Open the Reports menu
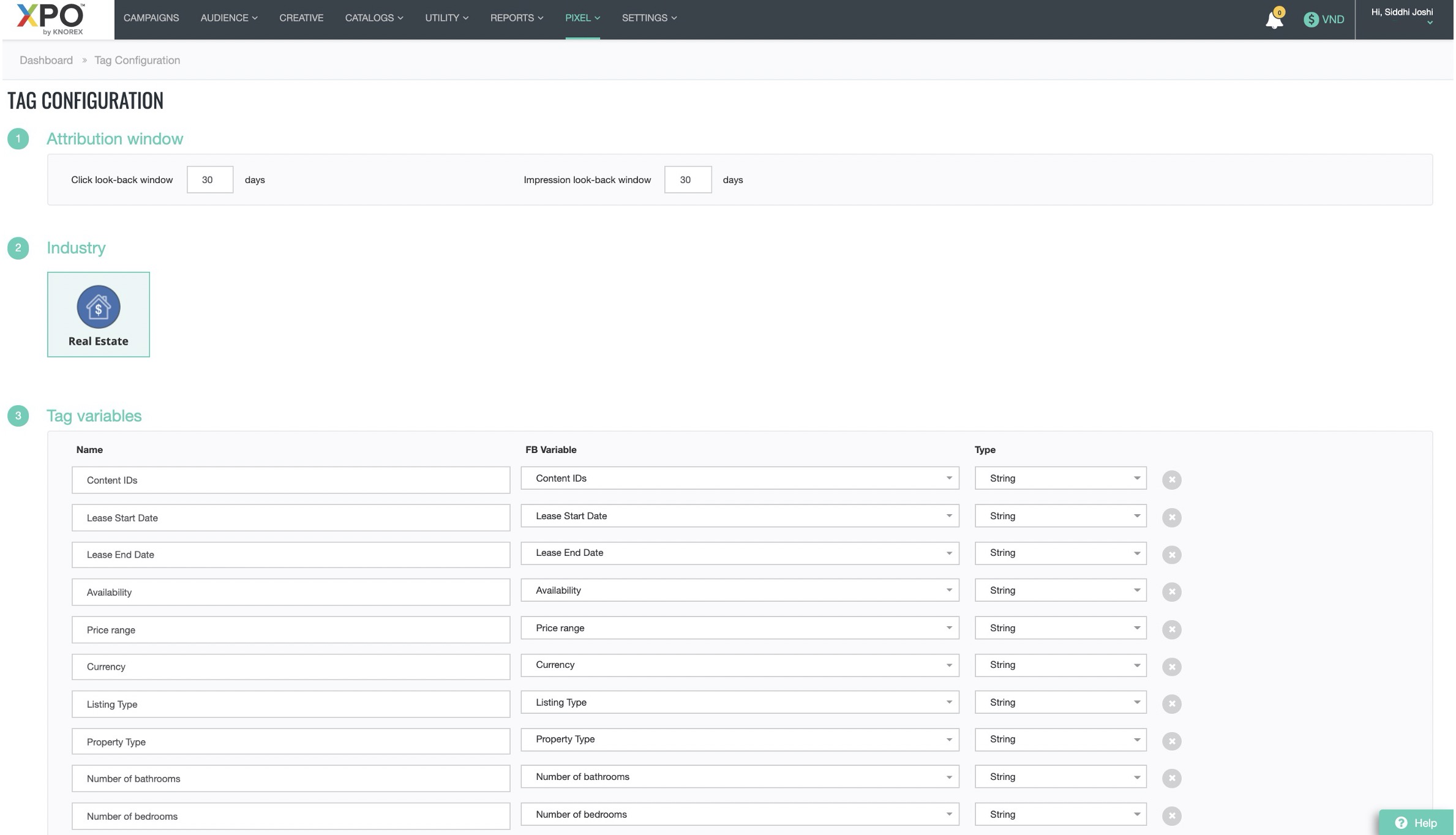1456x835 pixels. click(516, 18)
